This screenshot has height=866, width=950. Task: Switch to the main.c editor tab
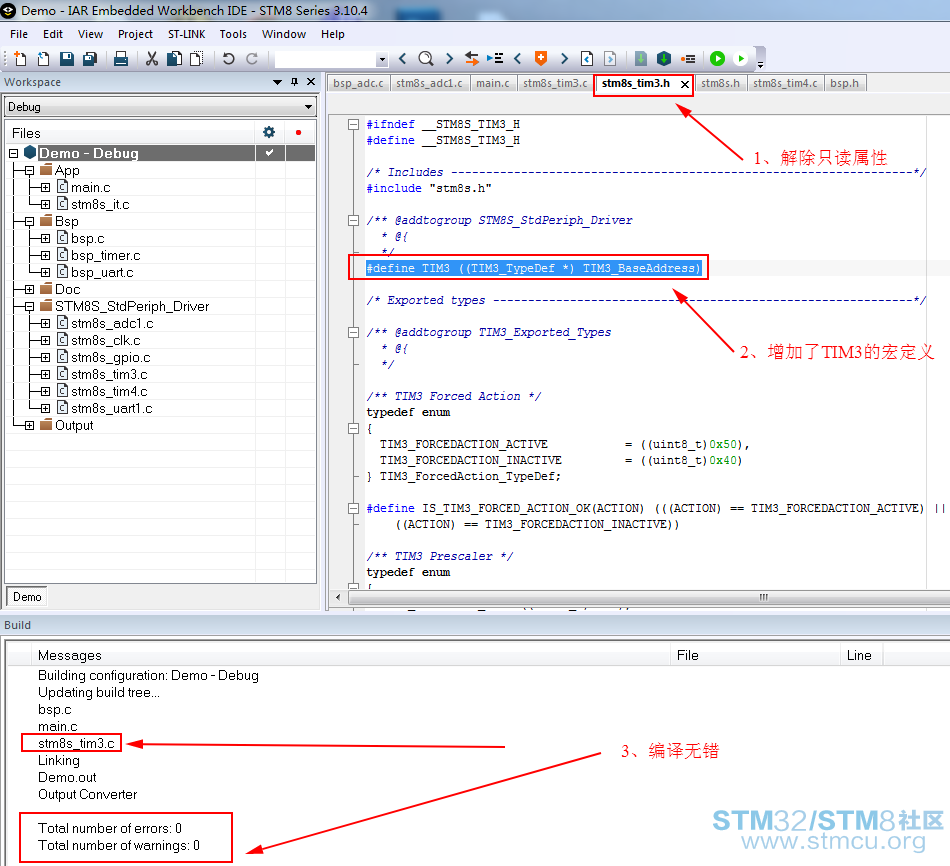click(493, 83)
